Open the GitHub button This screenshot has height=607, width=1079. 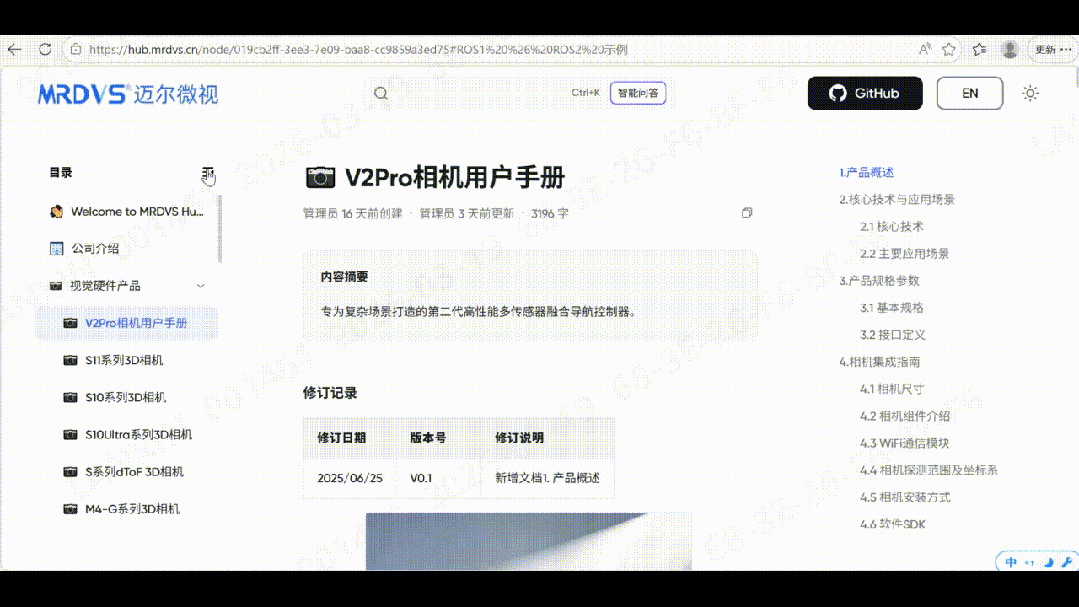[864, 93]
